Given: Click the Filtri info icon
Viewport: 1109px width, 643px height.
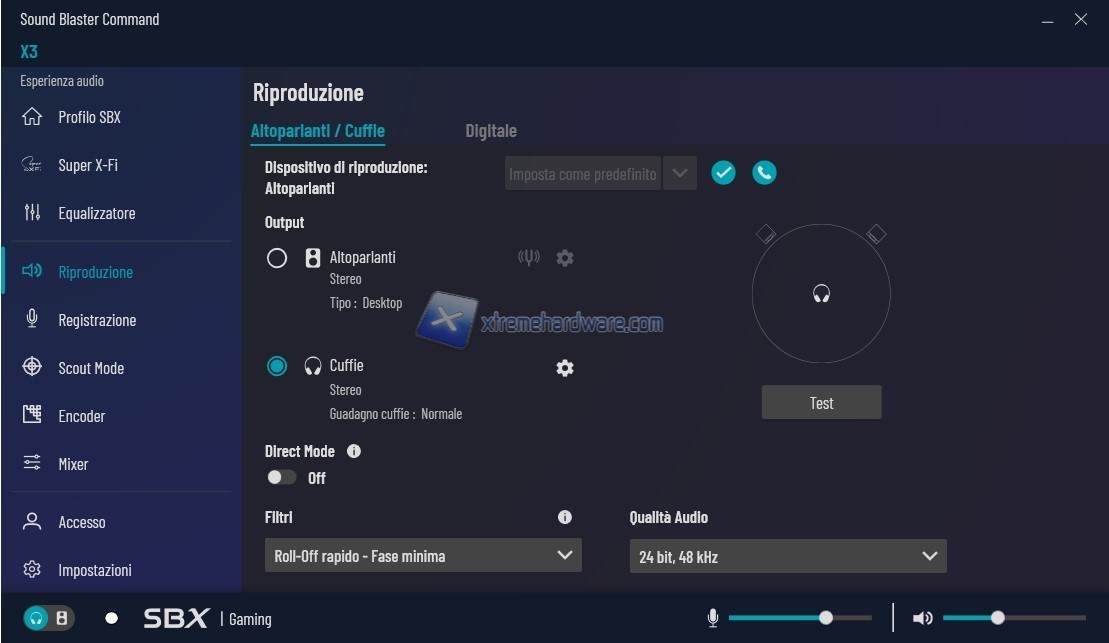Looking at the screenshot, I should pyautogui.click(x=565, y=517).
